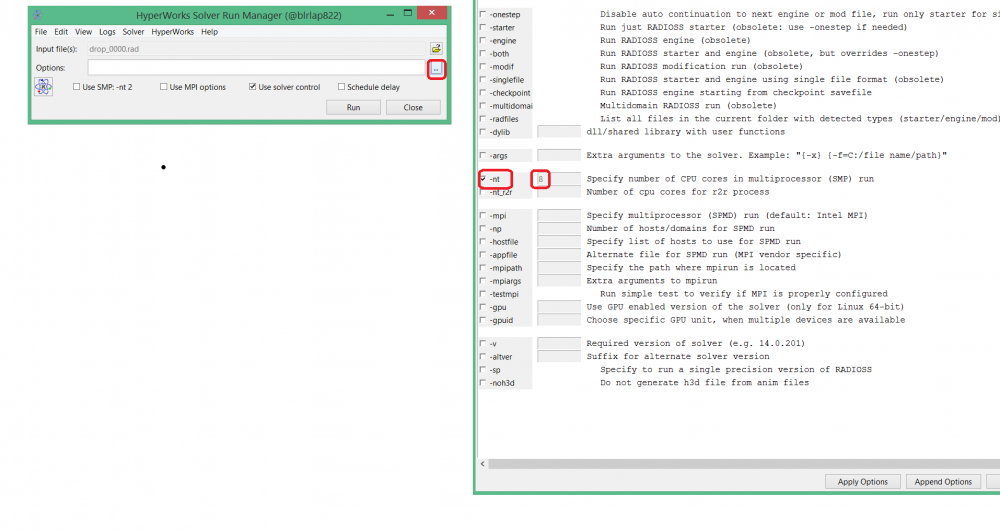Screen dimensions: 1000x531
Task: Click the Run button
Action: (353, 107)
